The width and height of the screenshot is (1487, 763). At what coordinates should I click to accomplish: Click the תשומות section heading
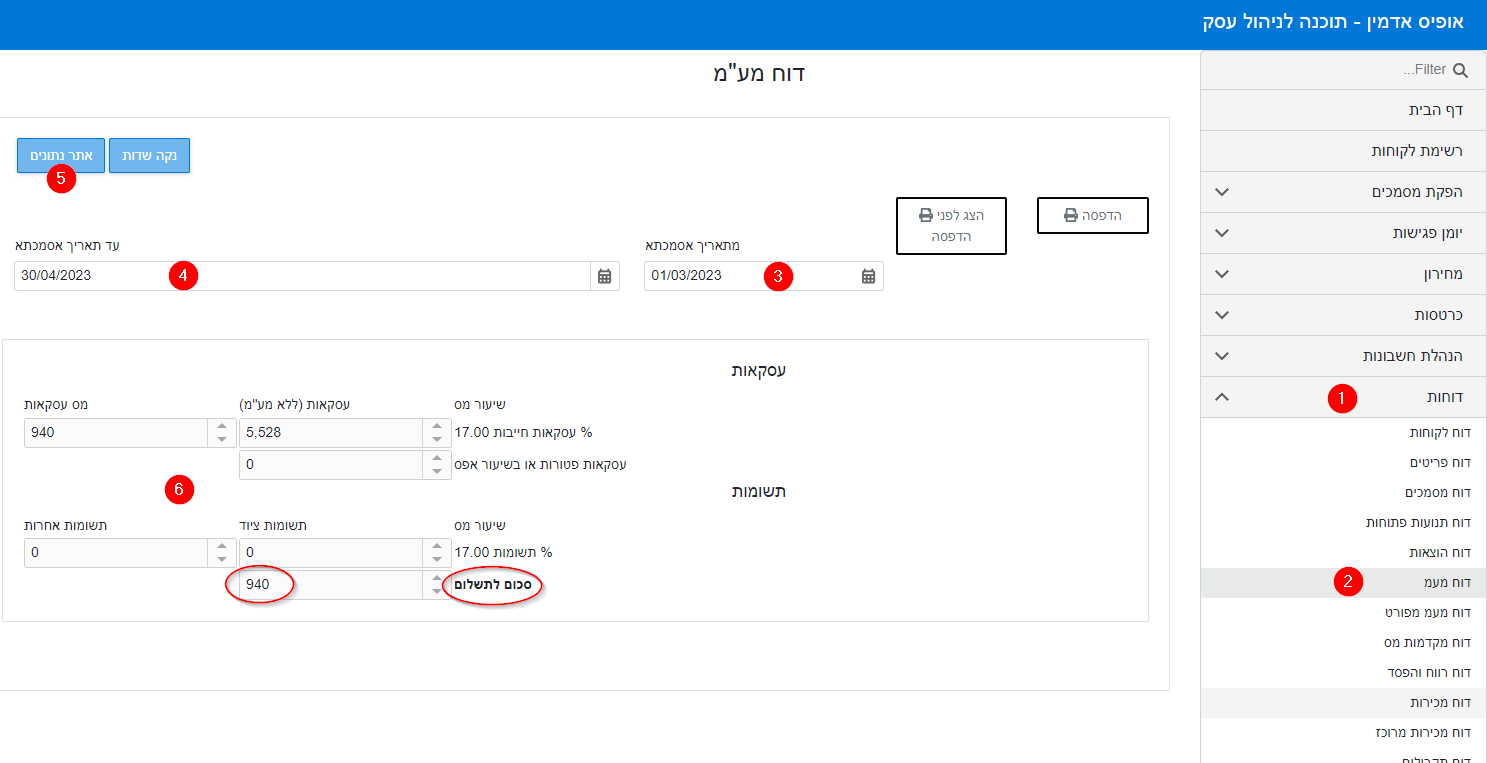coord(757,492)
